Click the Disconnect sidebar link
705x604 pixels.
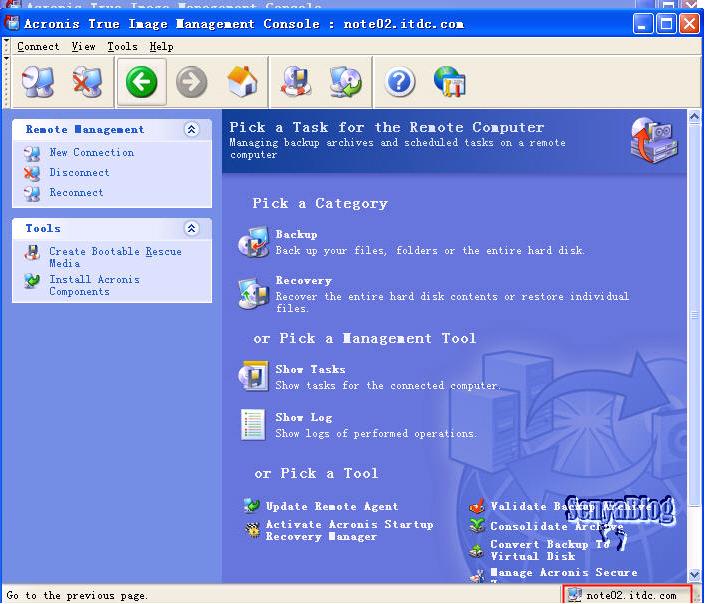pos(79,172)
